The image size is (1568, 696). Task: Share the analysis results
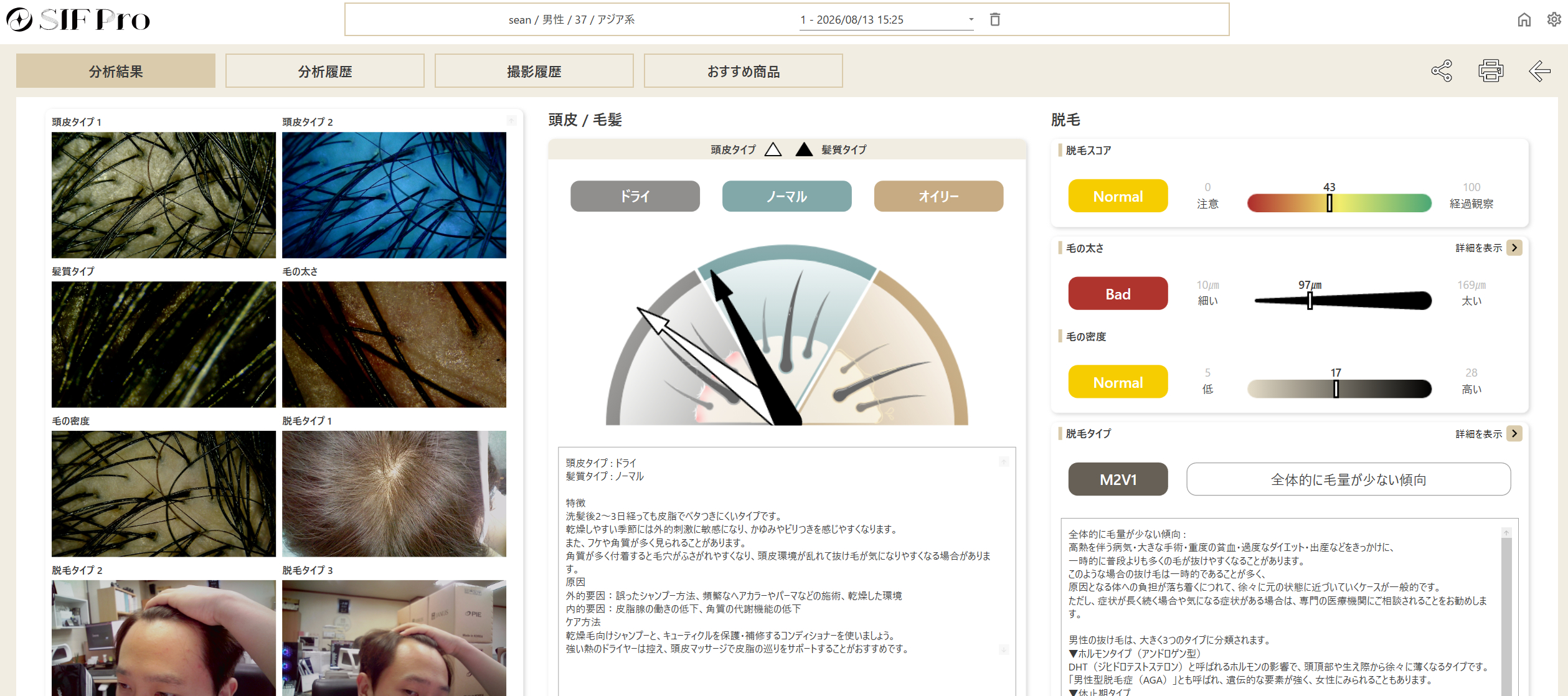pos(1442,70)
